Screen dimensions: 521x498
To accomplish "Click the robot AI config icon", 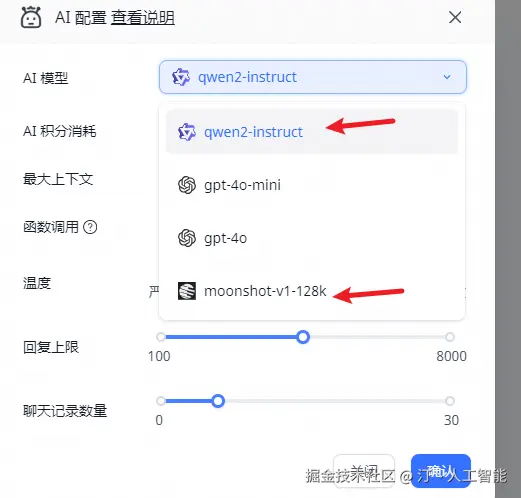I will point(31,17).
